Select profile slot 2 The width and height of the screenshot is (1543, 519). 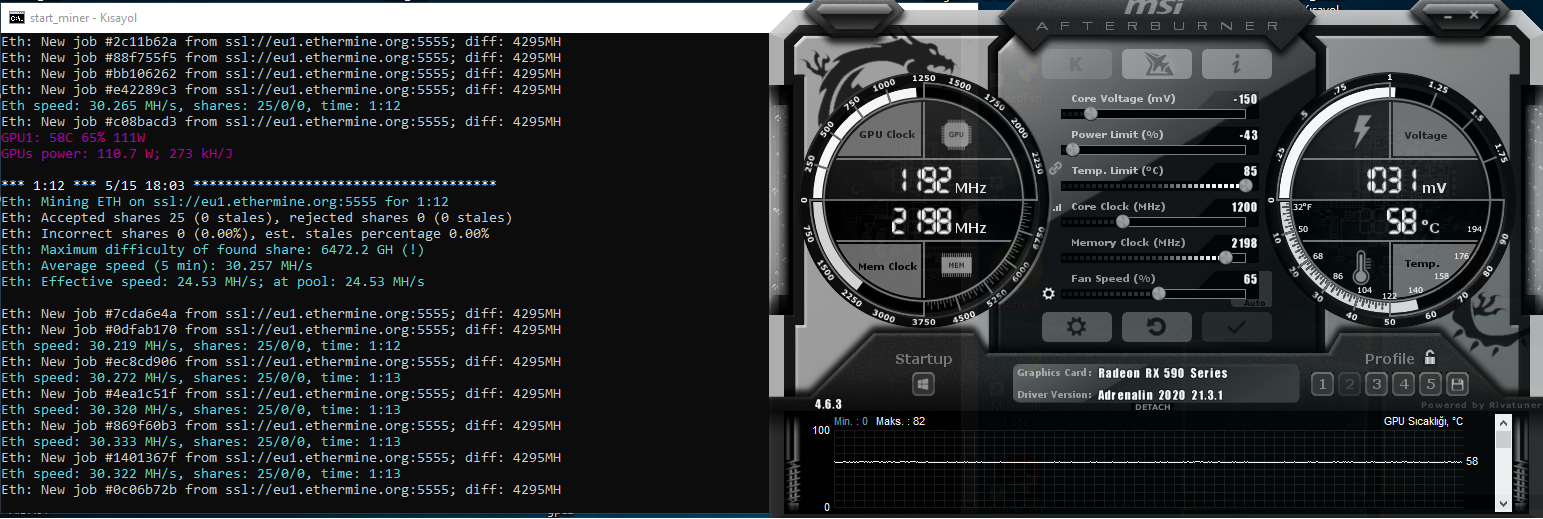[1349, 384]
